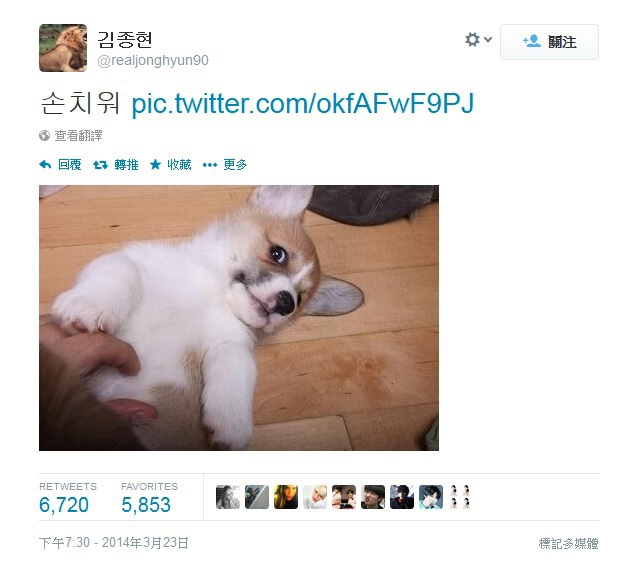Open the @realjonghyun90 profile handle
This screenshot has height=569, width=632.
(x=153, y=60)
